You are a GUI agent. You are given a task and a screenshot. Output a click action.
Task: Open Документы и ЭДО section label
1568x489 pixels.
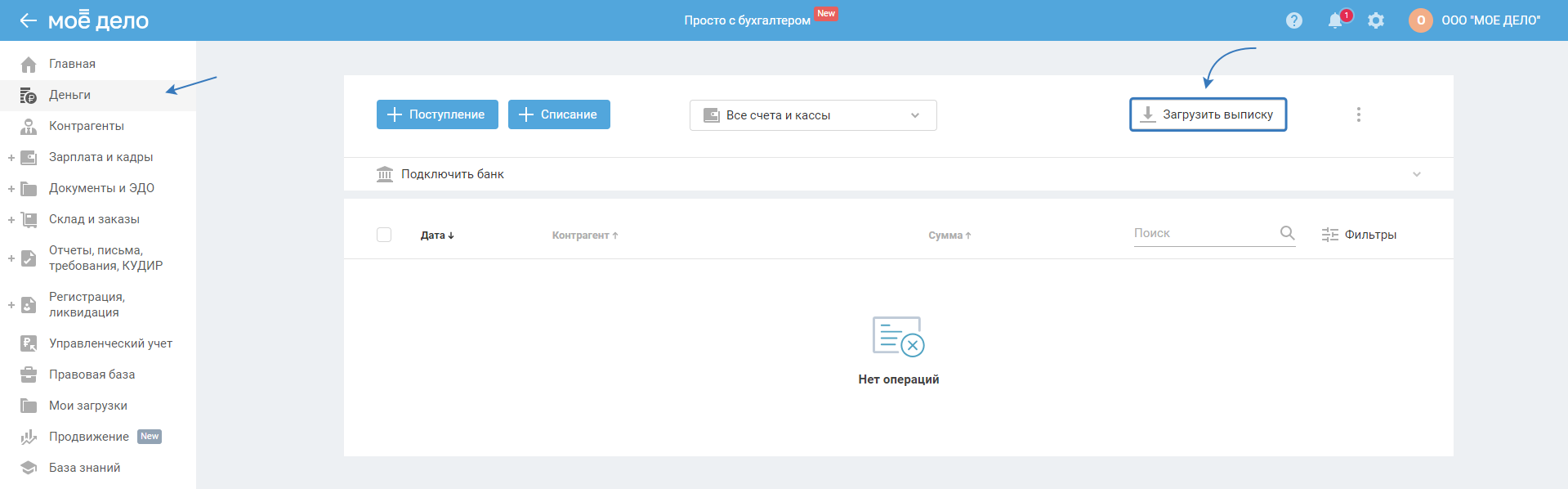tap(101, 188)
